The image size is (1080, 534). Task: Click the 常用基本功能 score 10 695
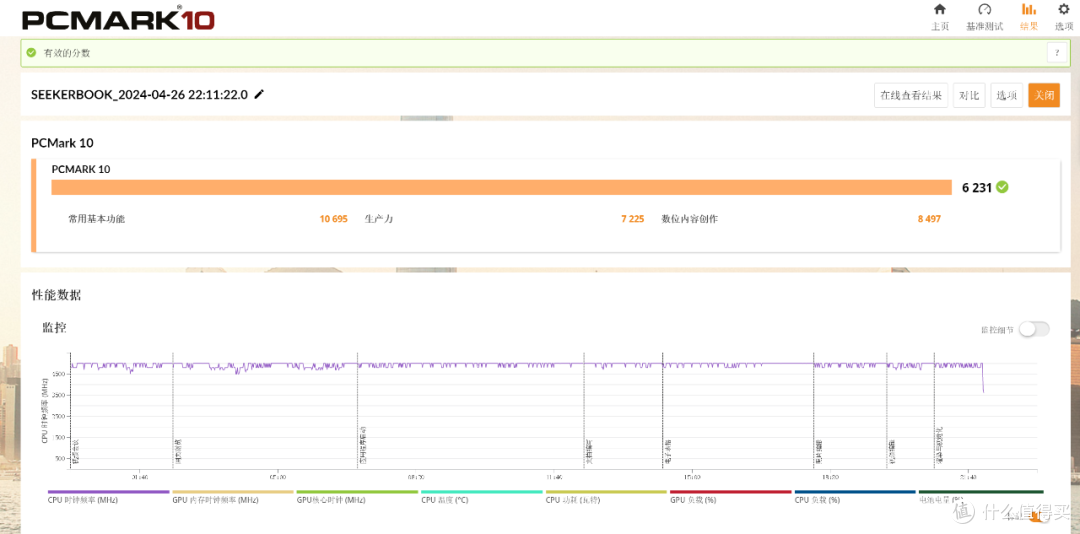[333, 219]
